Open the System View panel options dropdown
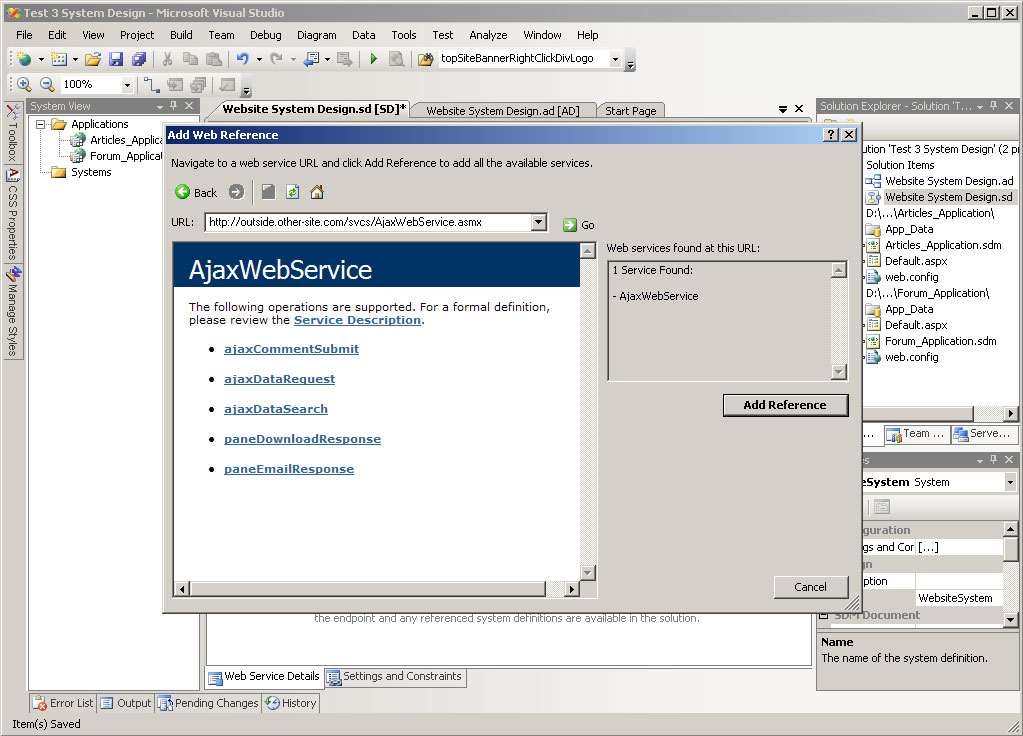The width and height of the screenshot is (1023, 736). click(x=160, y=106)
